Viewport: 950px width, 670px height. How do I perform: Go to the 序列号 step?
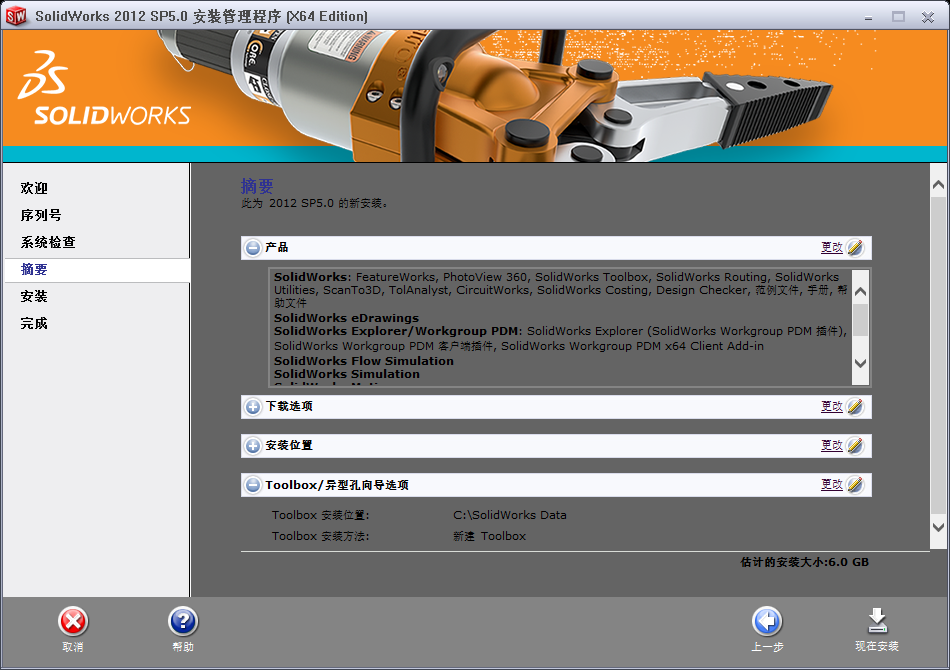click(41, 215)
